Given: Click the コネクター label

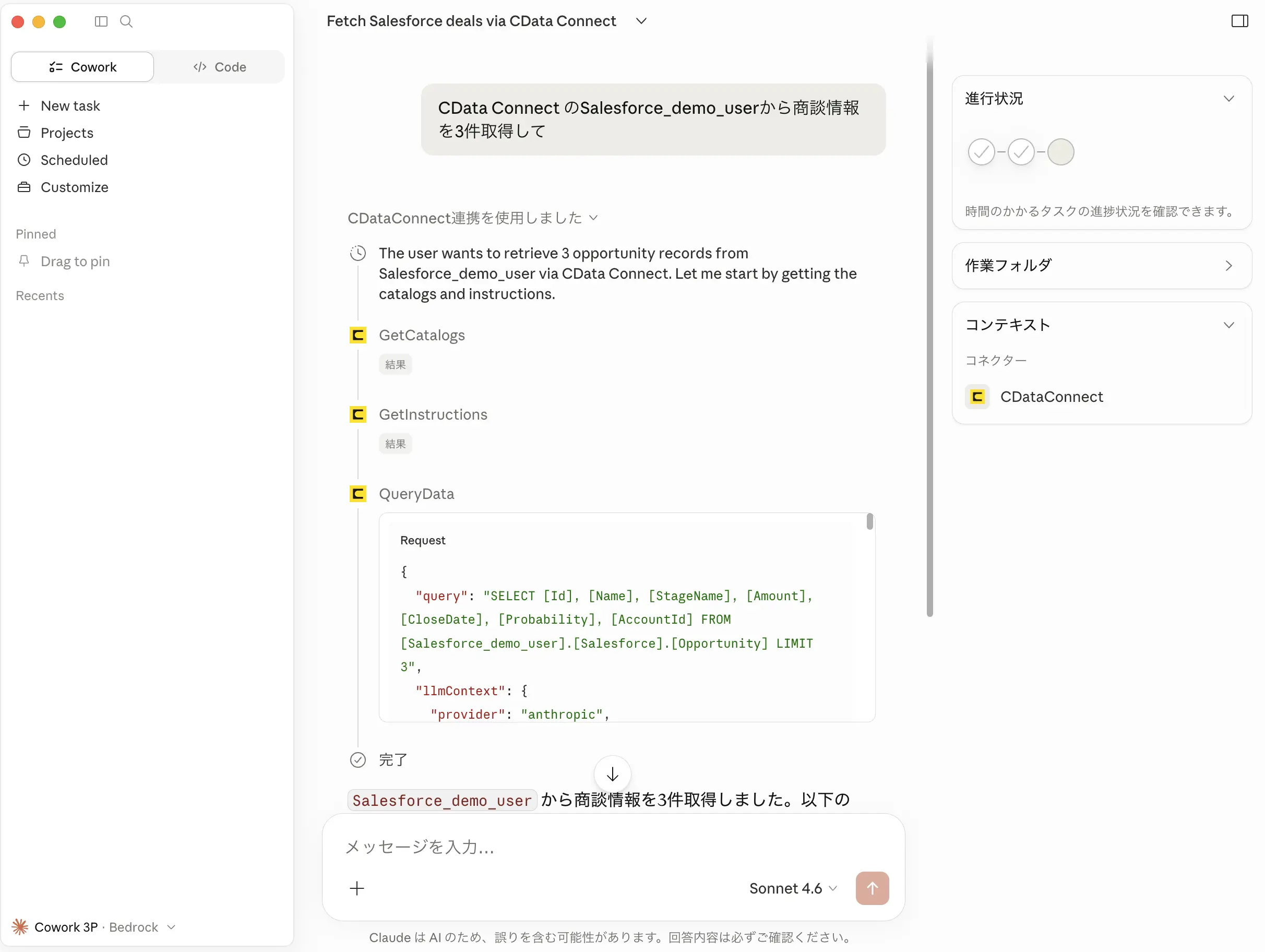Looking at the screenshot, I should (996, 360).
